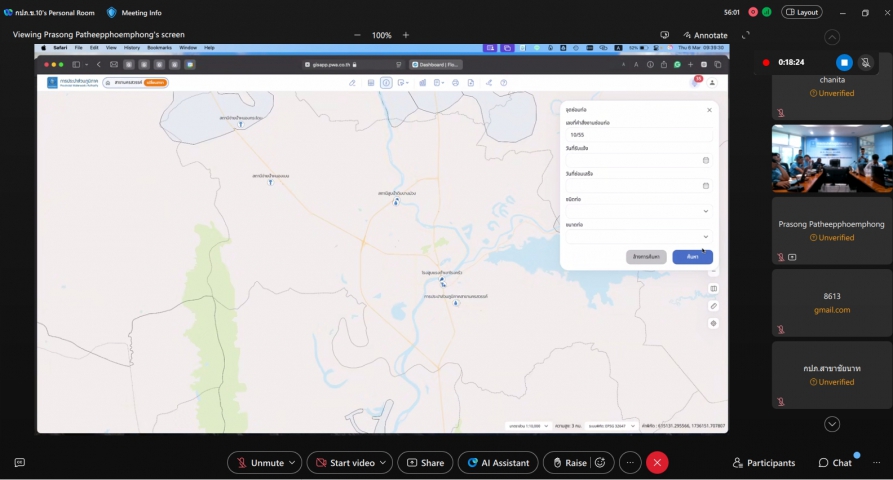
Task: Open audio options arrow beside Unmute
Action: click(292, 462)
